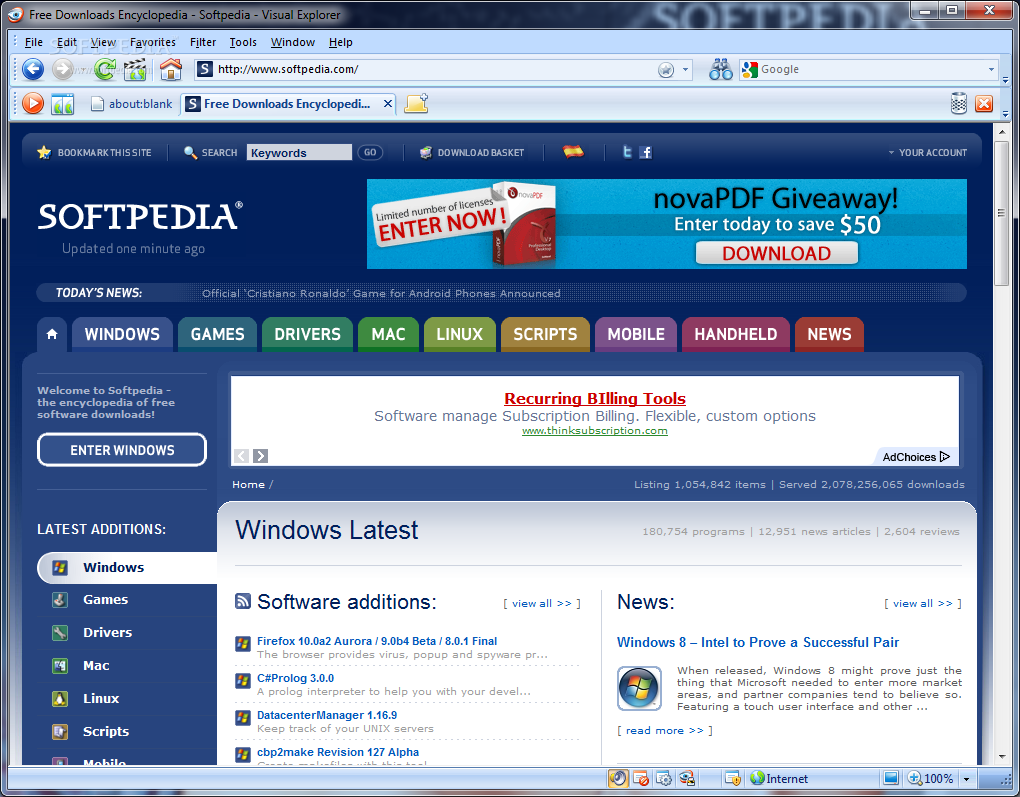Click the window settings gear icon in the status bar
Screen dimensions: 1020x797
(x=664, y=778)
